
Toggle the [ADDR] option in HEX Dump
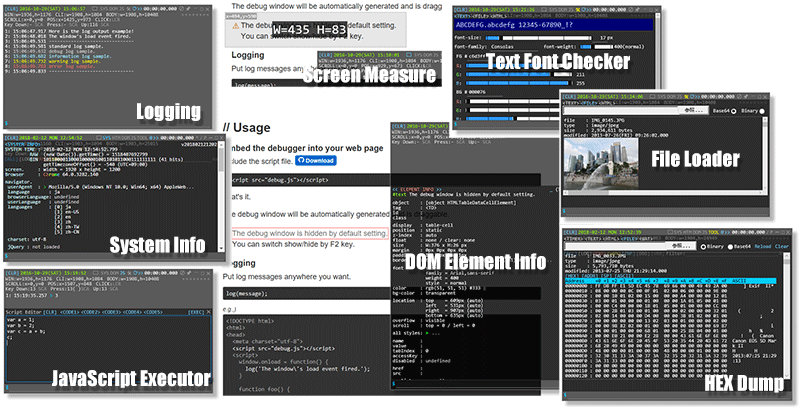tap(590, 276)
